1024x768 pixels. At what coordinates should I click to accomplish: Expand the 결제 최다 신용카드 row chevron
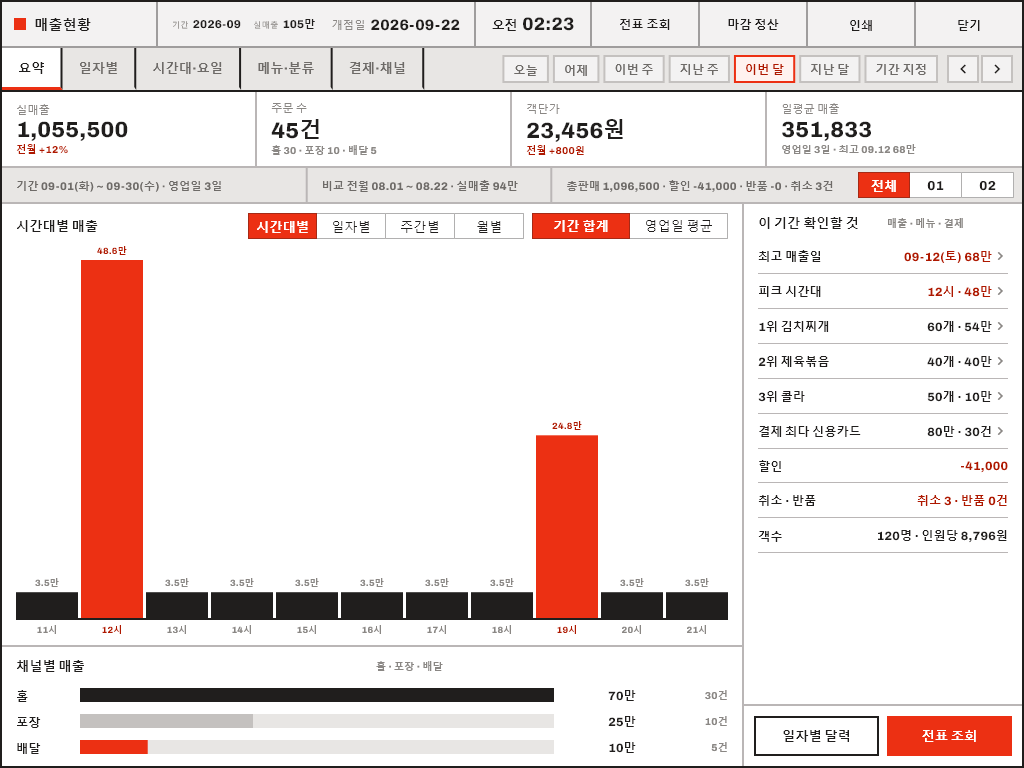pos(1000,431)
